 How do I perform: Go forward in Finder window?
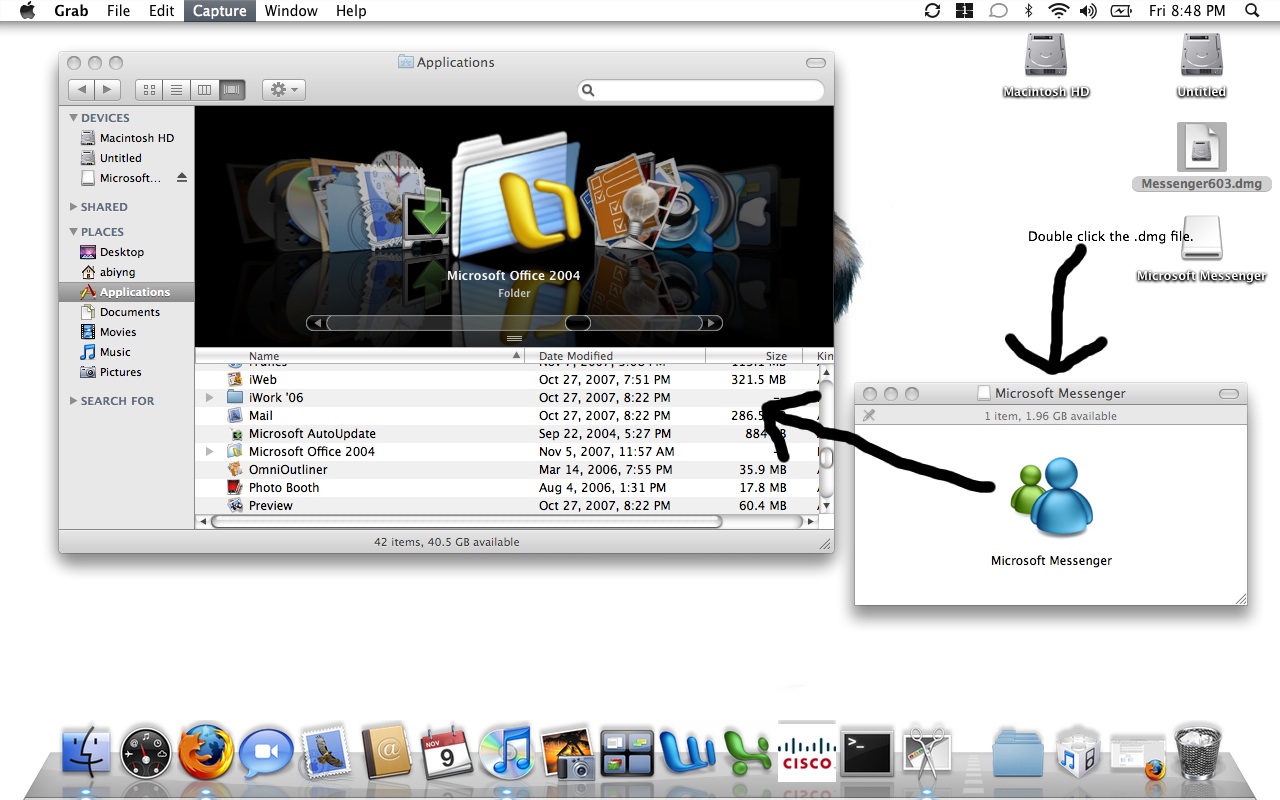coord(108,90)
